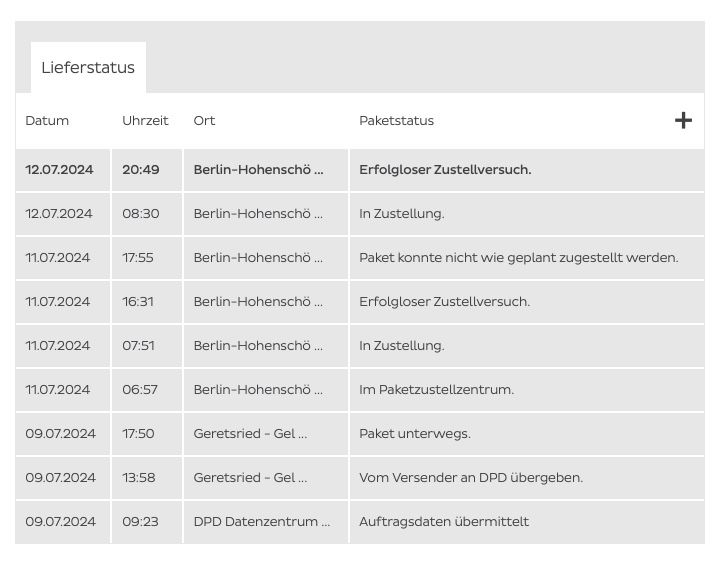Select the bold Erfolgloser Zustellversuch status at 20:49

pos(445,170)
